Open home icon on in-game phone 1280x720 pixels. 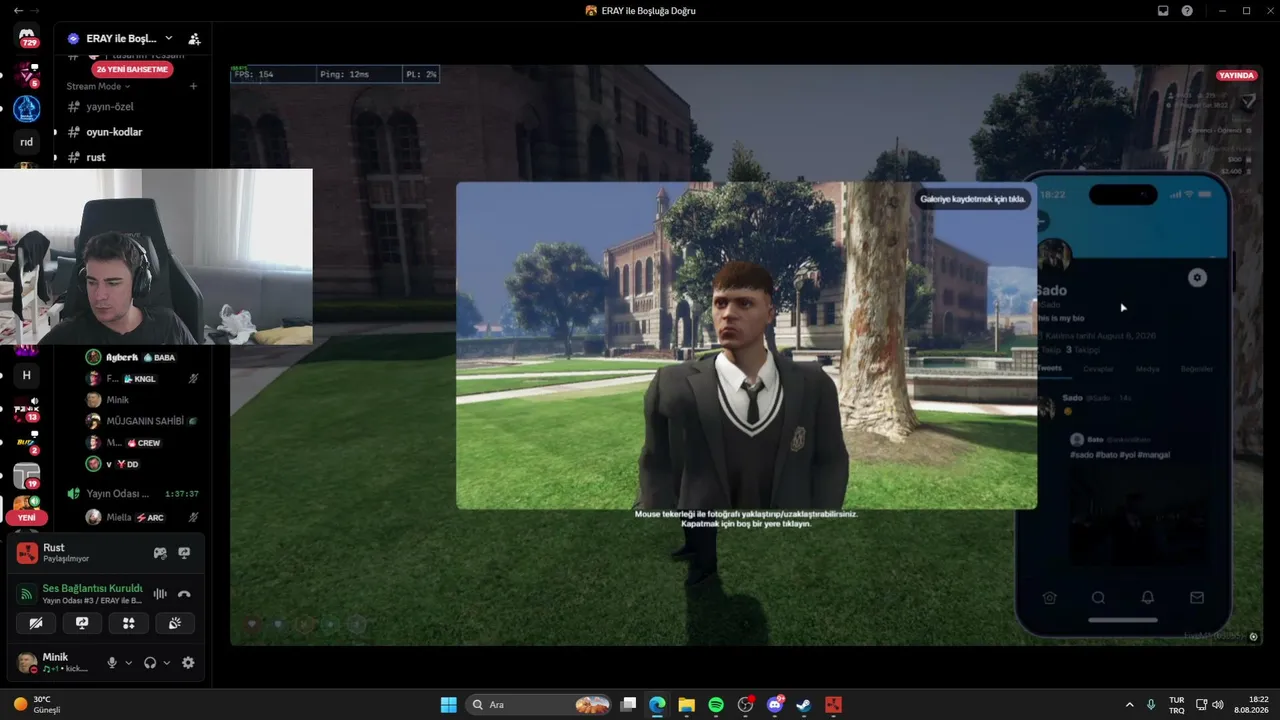click(1049, 598)
